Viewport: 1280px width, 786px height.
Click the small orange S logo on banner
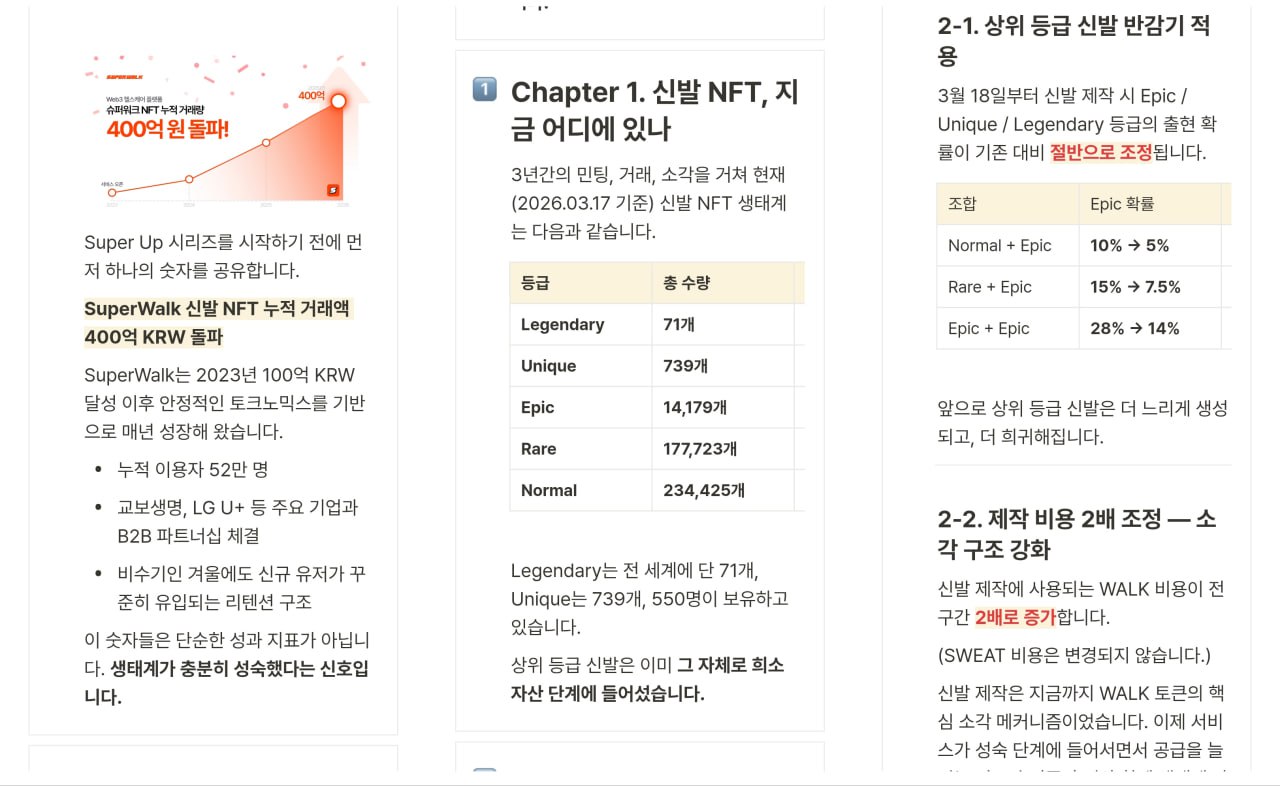[333, 190]
